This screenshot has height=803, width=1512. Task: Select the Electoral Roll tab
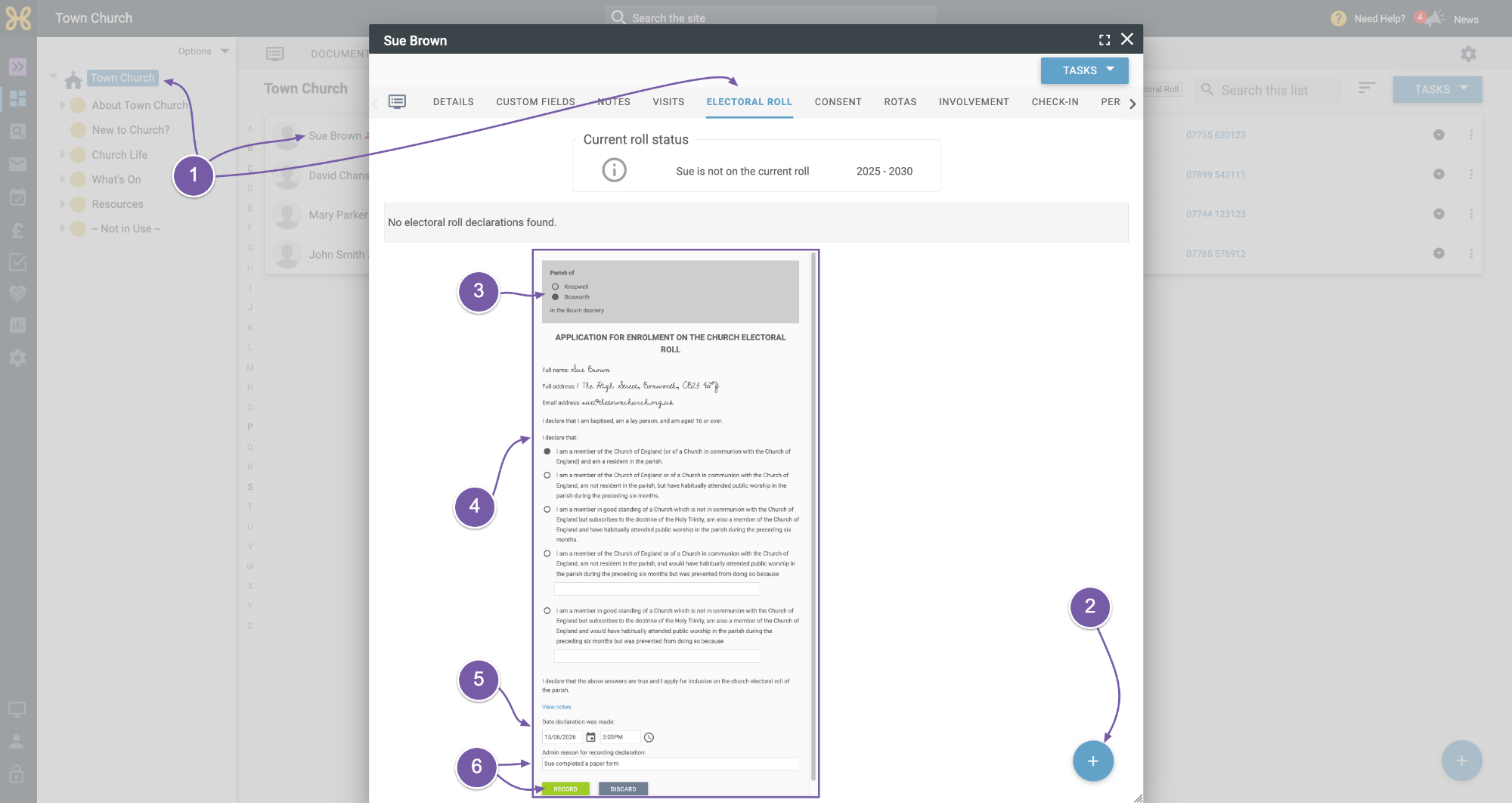(x=749, y=102)
